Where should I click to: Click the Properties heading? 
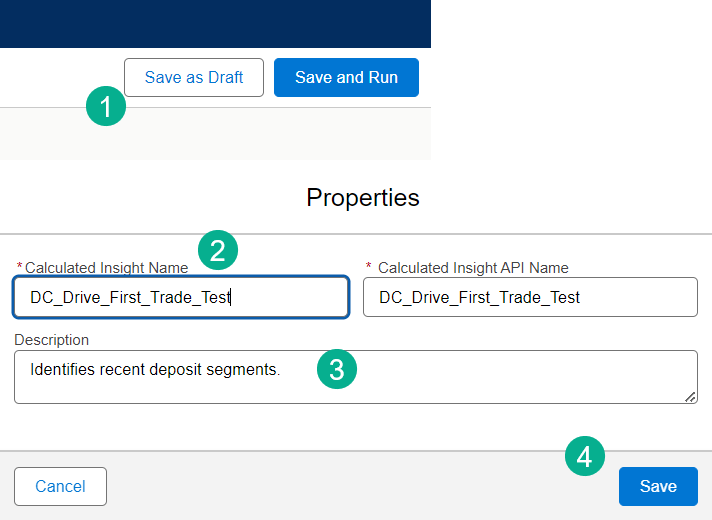[x=363, y=197]
